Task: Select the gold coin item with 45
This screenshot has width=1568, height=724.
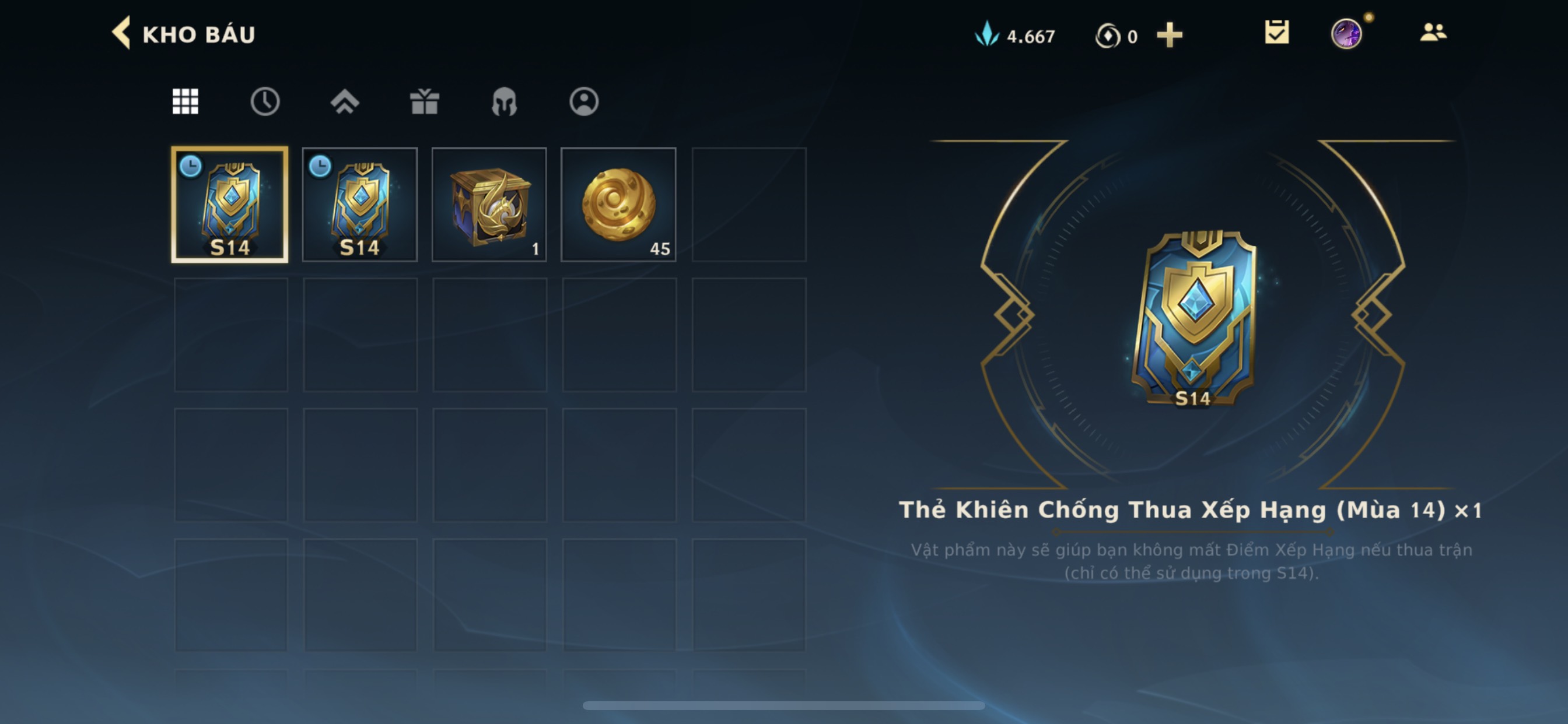Action: 618,205
